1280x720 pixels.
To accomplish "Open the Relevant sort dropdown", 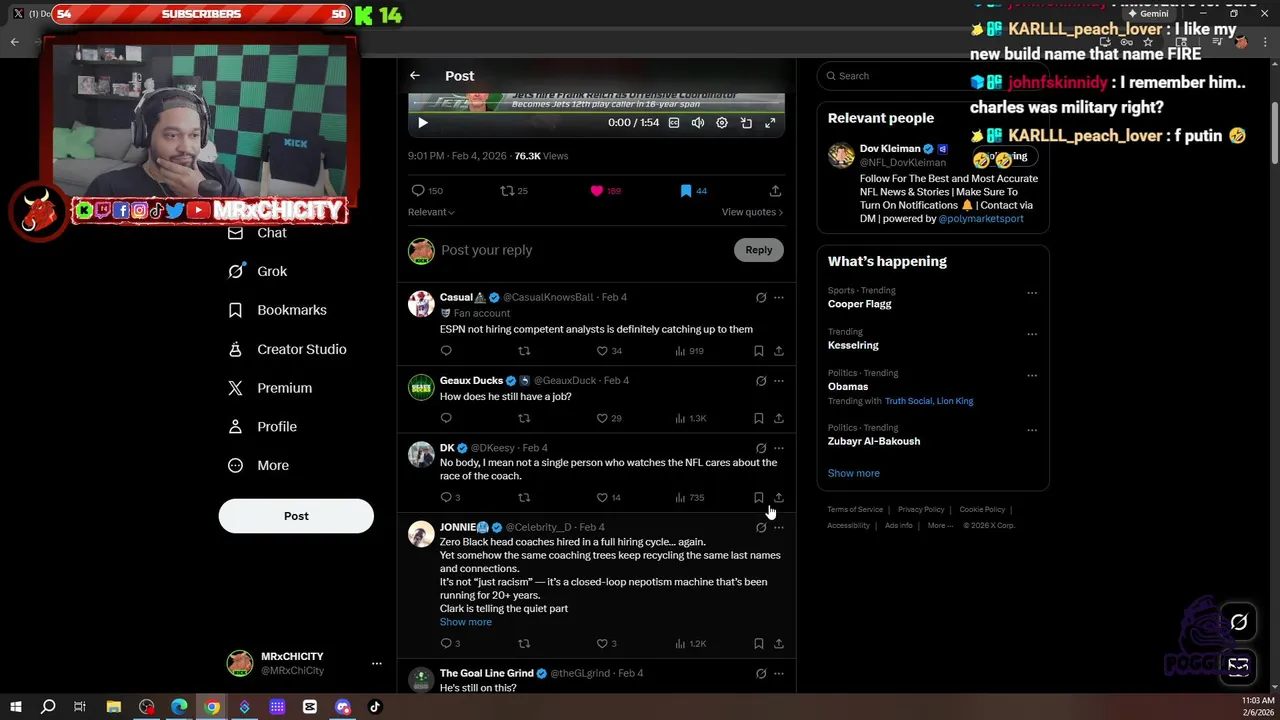I will pos(431,212).
